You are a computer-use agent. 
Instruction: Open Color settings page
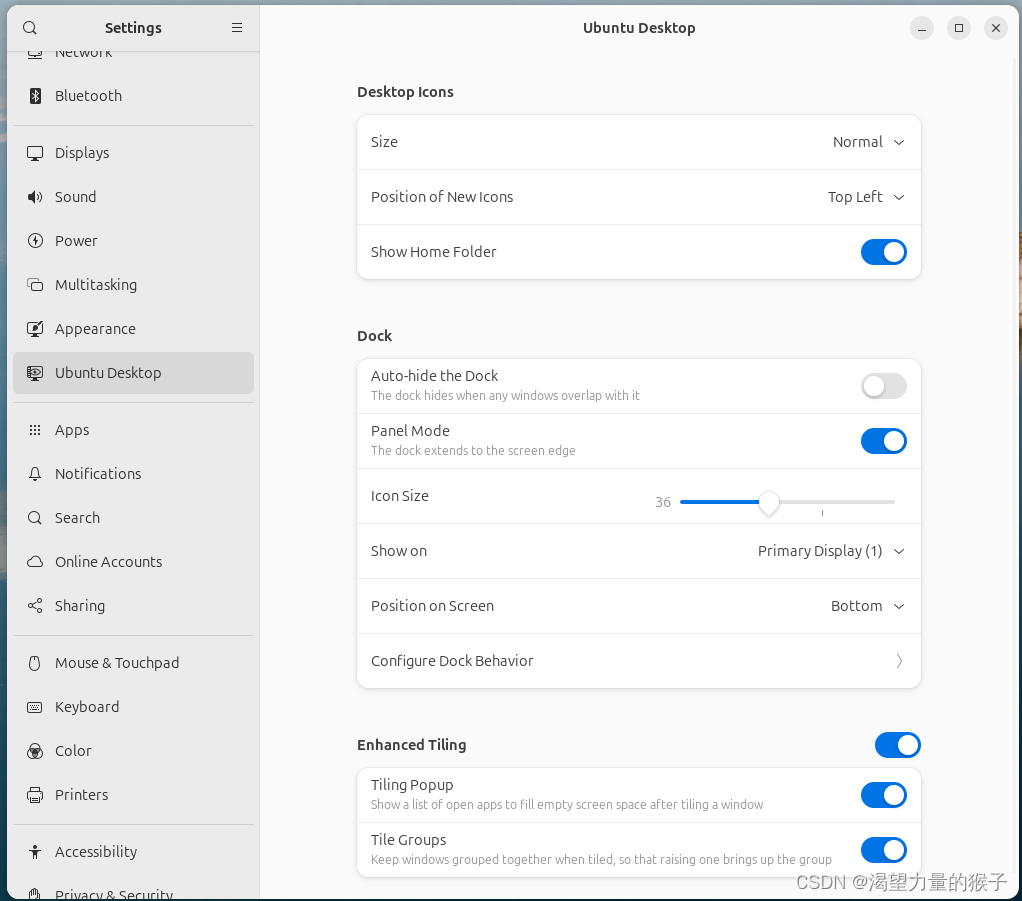point(133,751)
